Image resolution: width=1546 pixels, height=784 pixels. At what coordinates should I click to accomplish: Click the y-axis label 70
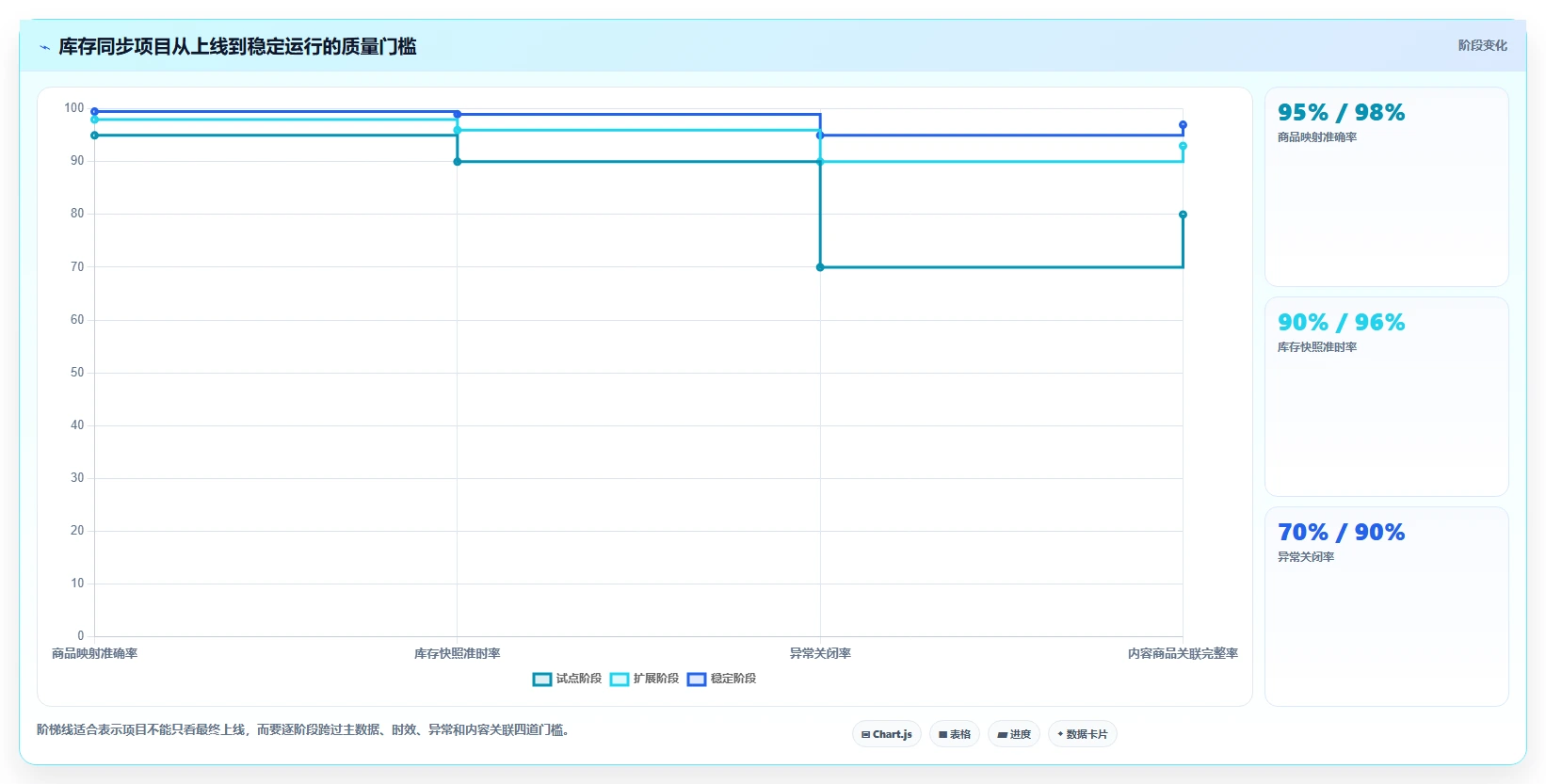click(77, 267)
